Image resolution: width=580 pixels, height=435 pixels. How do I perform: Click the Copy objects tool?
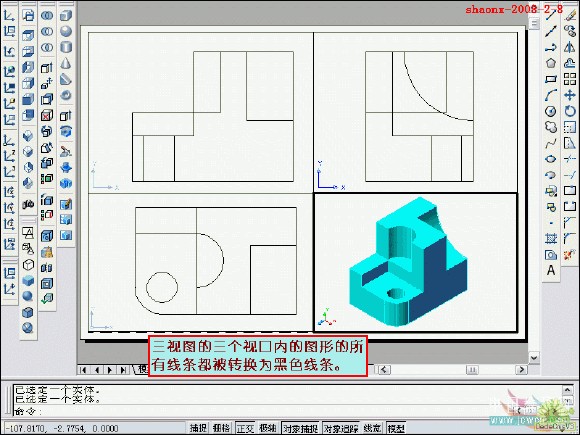(570, 31)
